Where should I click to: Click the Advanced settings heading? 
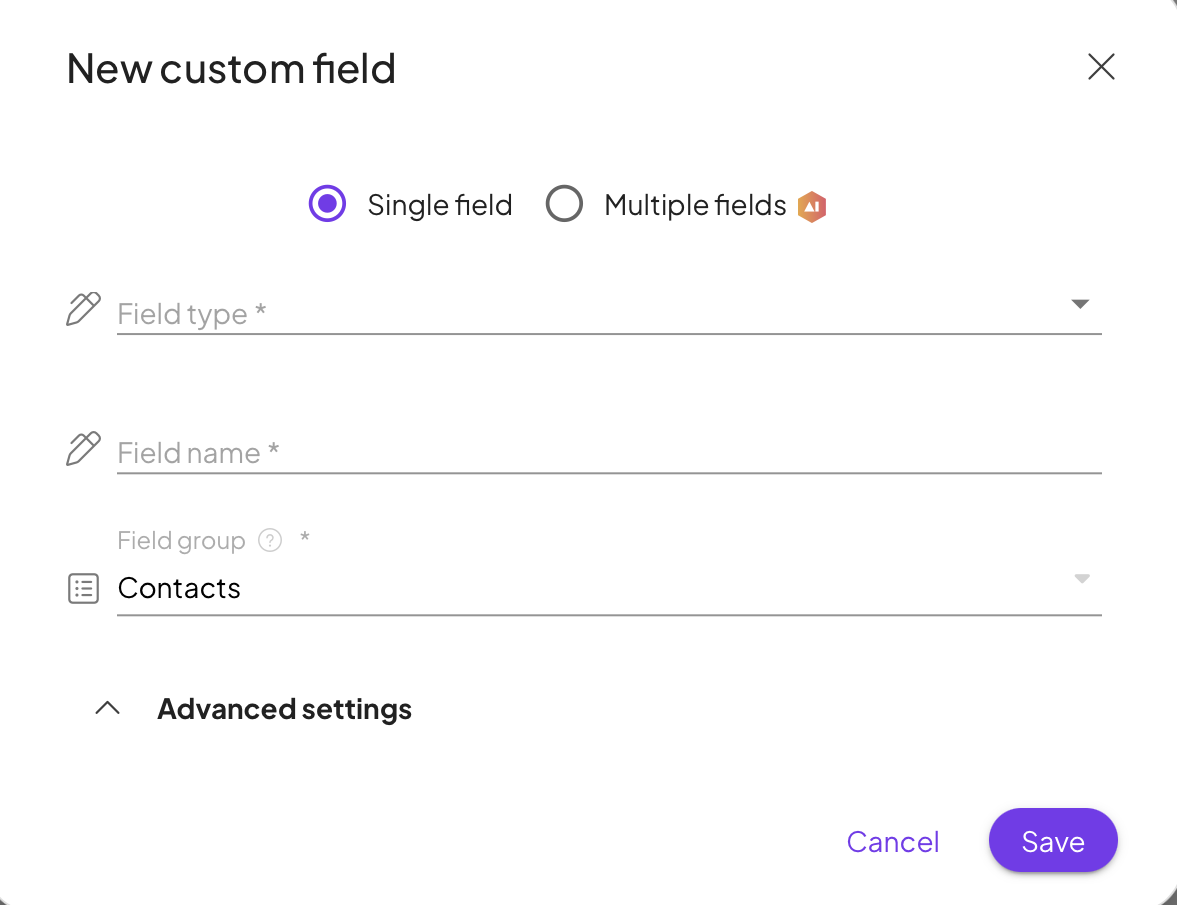coord(284,709)
